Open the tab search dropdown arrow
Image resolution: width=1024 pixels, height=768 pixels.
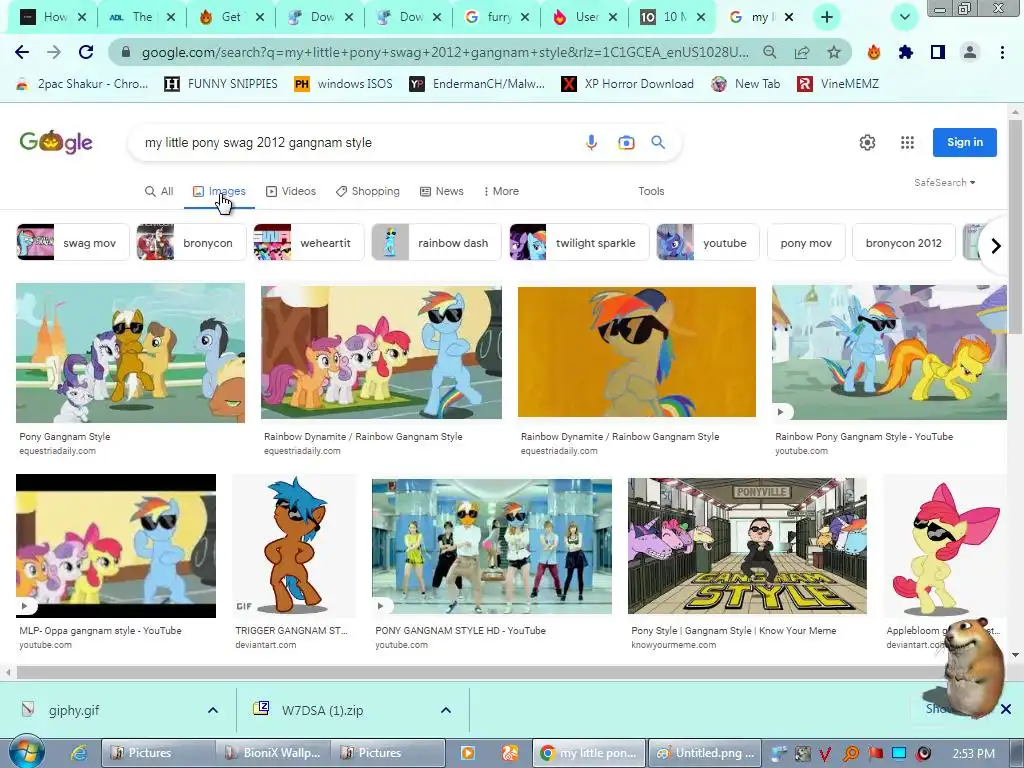point(904,17)
